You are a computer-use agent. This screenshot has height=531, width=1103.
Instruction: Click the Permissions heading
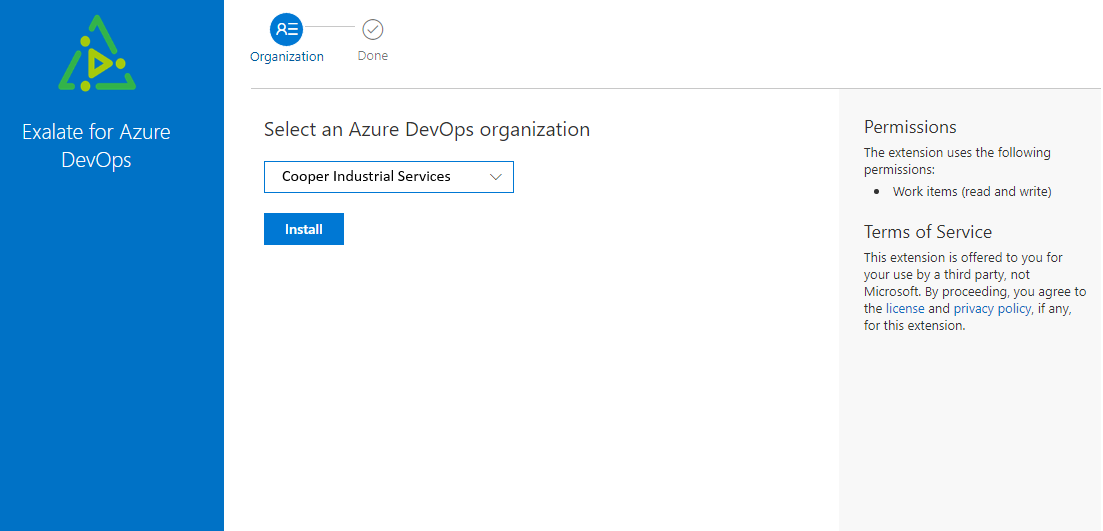click(x=910, y=127)
